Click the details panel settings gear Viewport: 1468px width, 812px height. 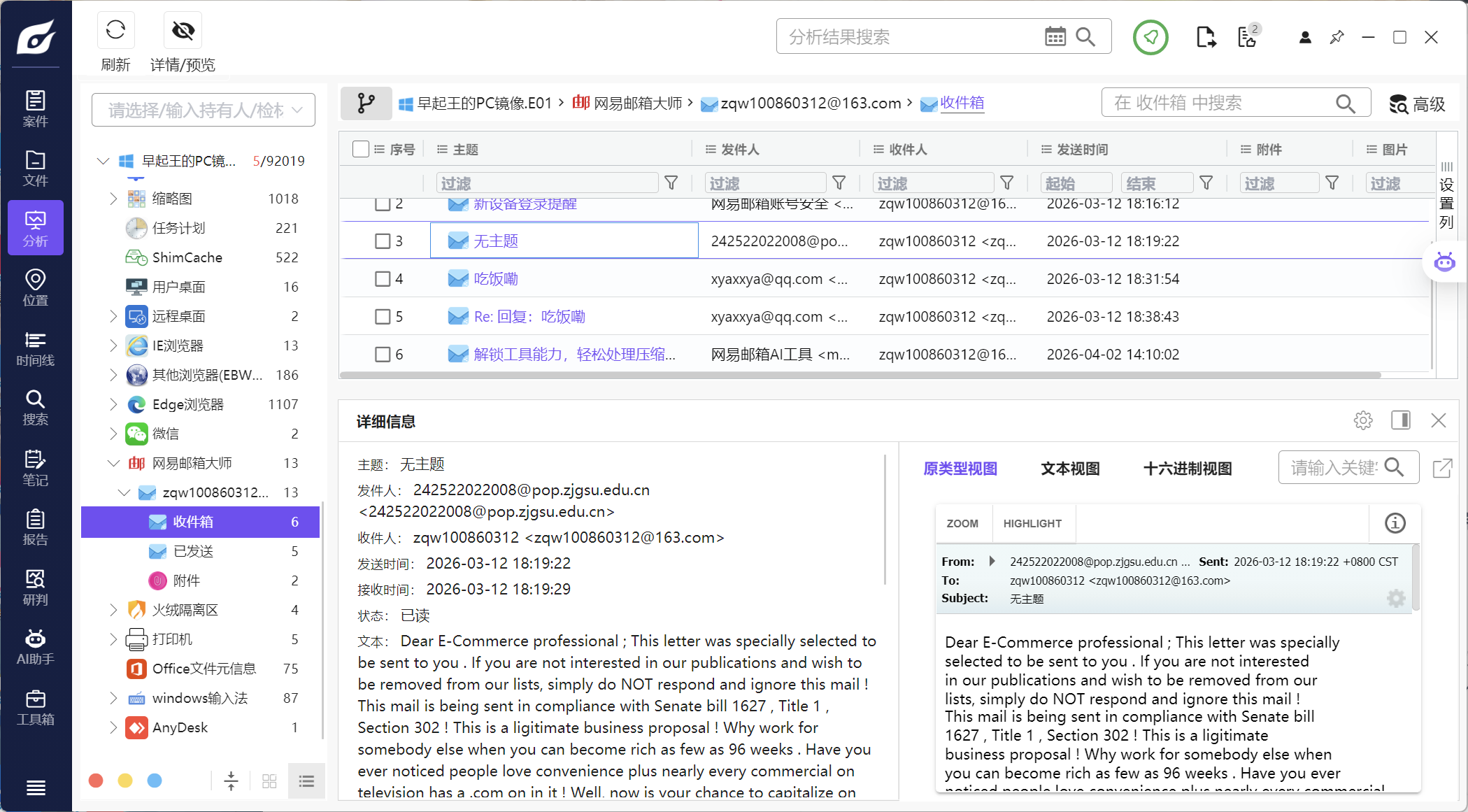(1362, 420)
